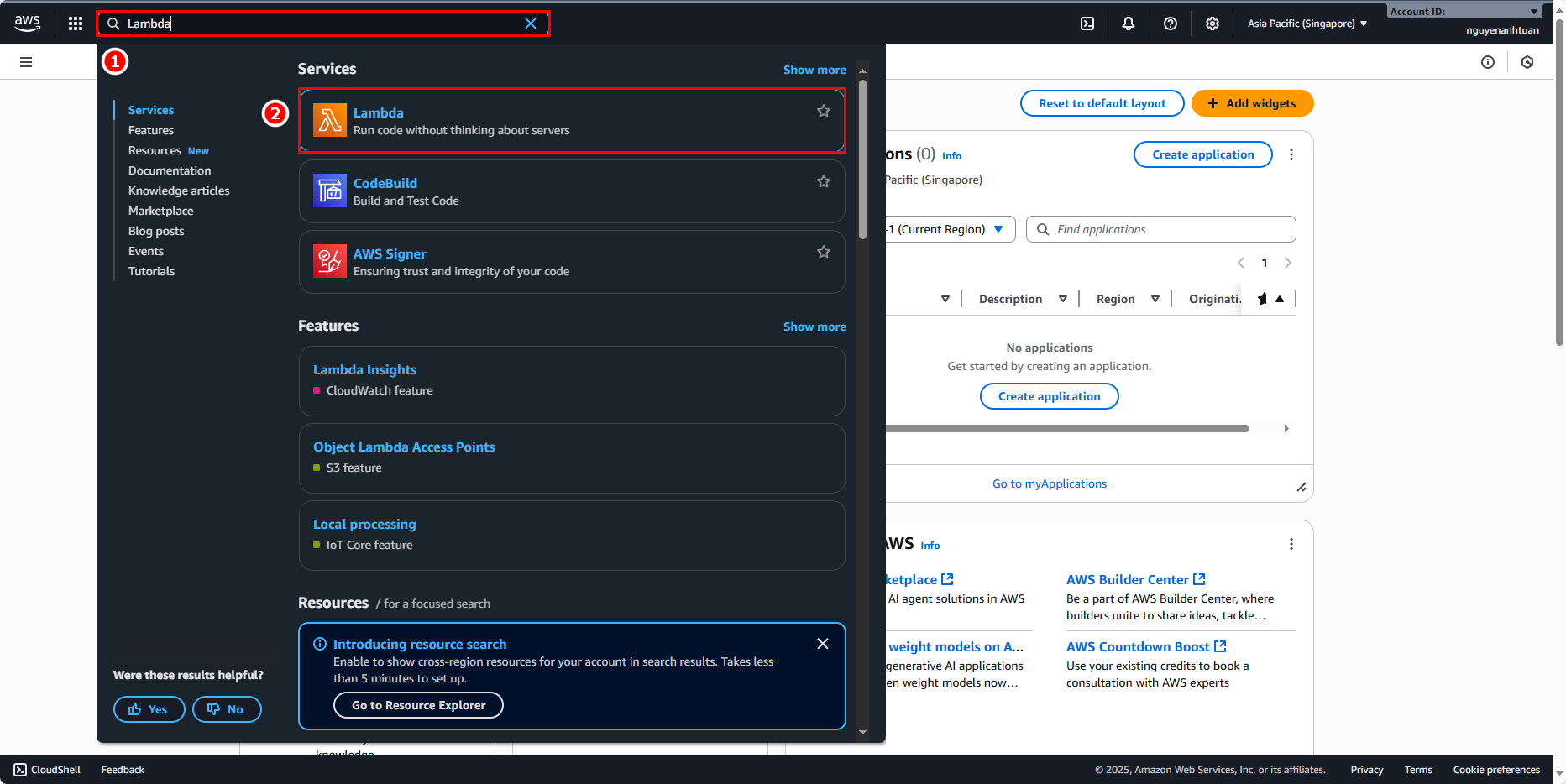Open the settings gear in top bar

tap(1212, 24)
